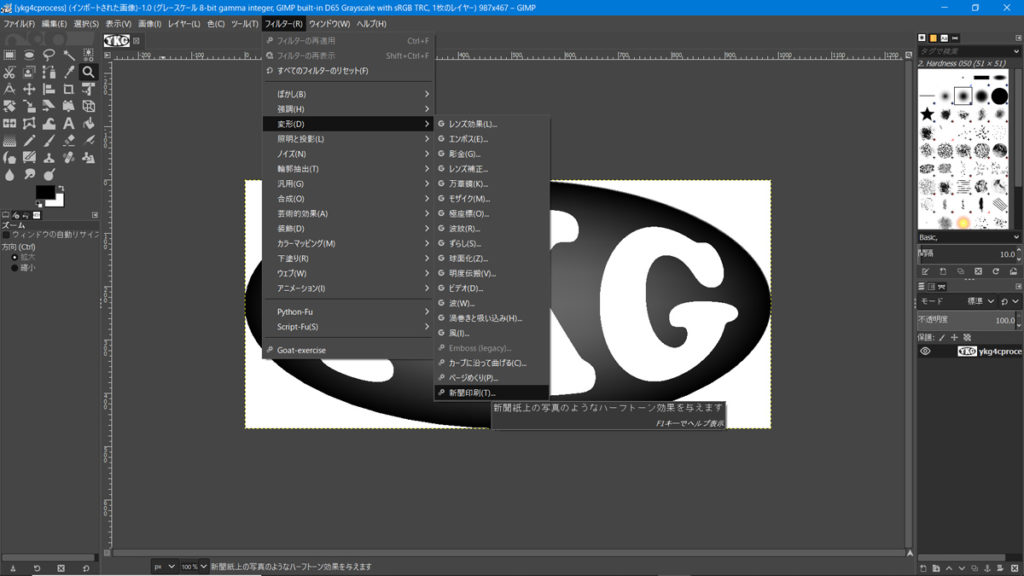Select the Paintbrush tool
The width and height of the screenshot is (1024, 576).
coord(49,140)
